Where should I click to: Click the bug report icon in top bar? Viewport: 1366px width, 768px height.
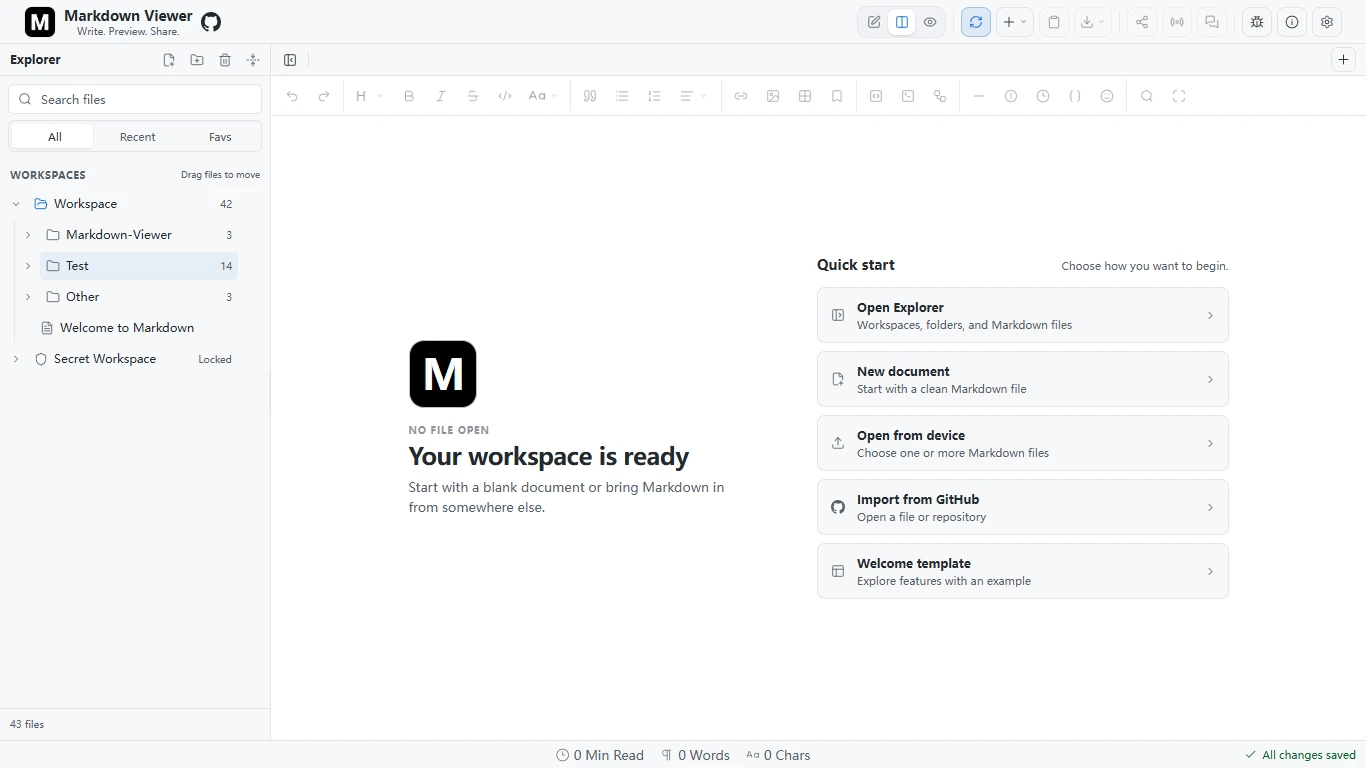pyautogui.click(x=1257, y=22)
